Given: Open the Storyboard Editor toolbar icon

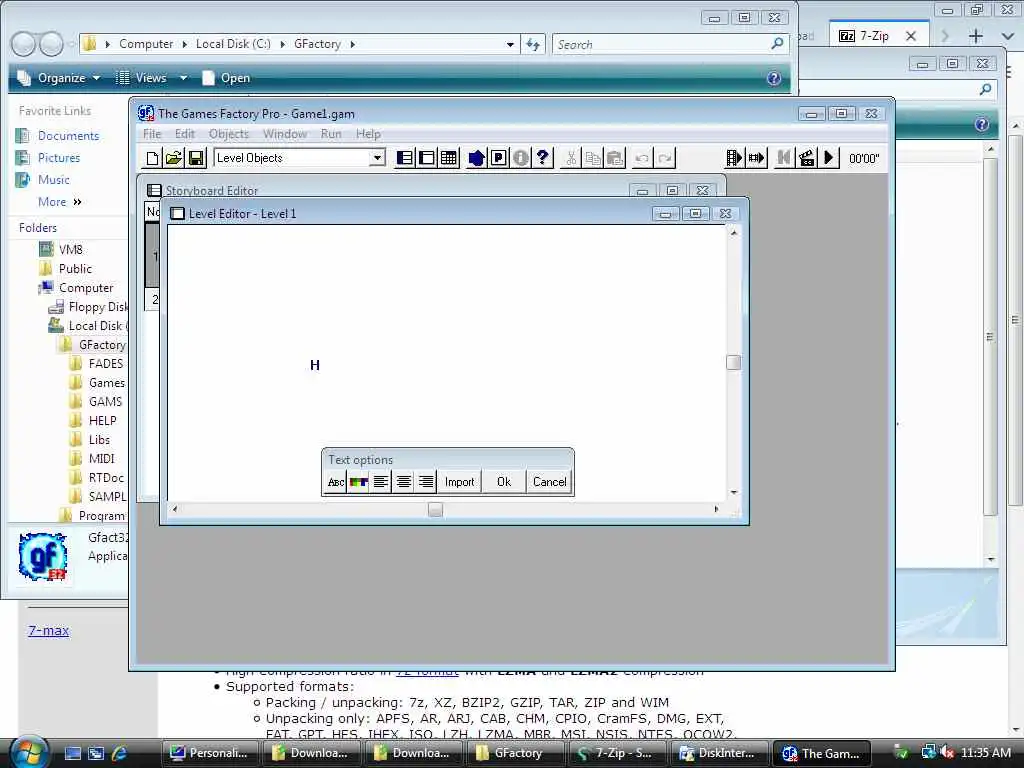Looking at the screenshot, I should [405, 158].
